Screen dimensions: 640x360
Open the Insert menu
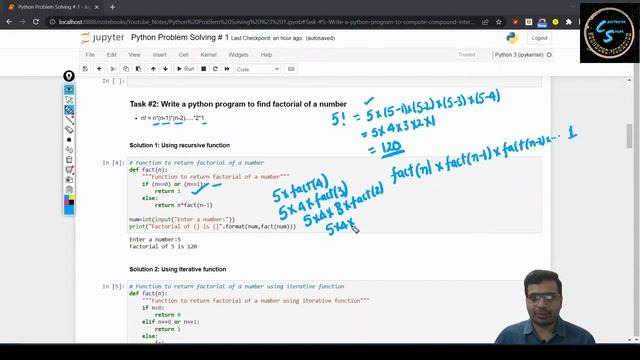[160, 55]
